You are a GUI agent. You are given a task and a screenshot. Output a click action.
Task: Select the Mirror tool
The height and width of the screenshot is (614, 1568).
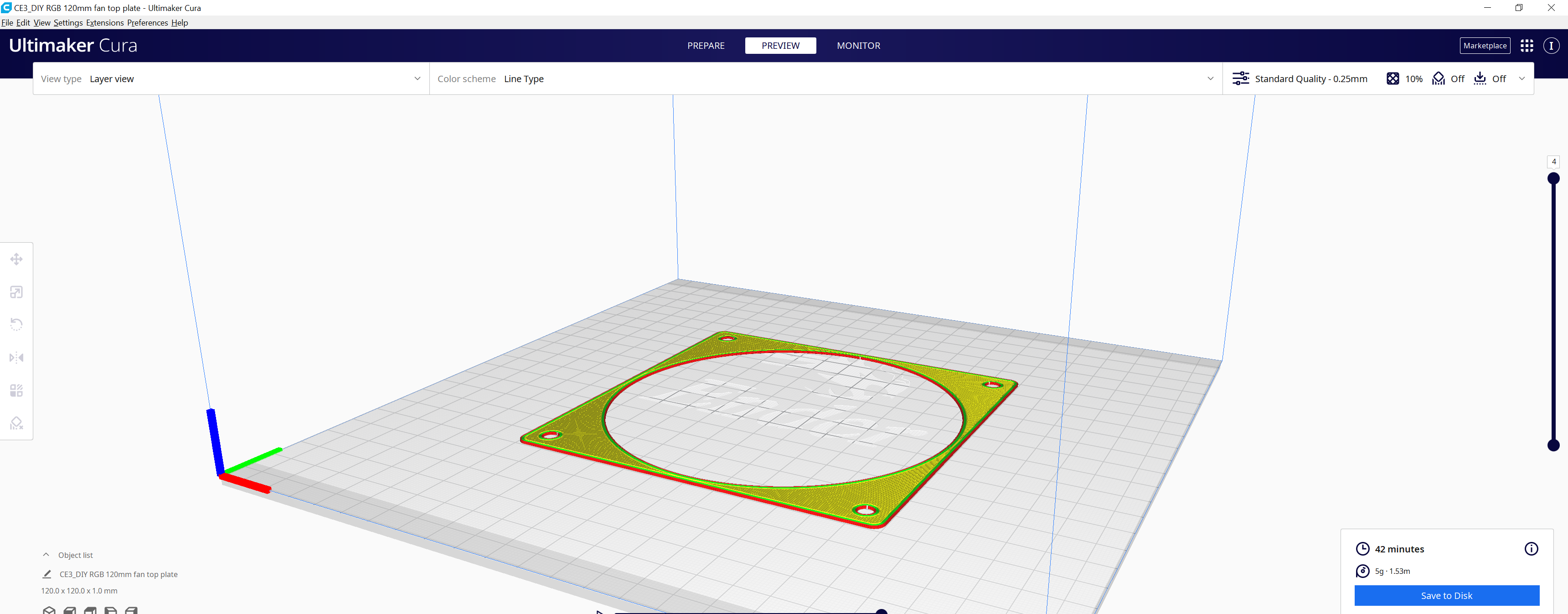pos(16,358)
